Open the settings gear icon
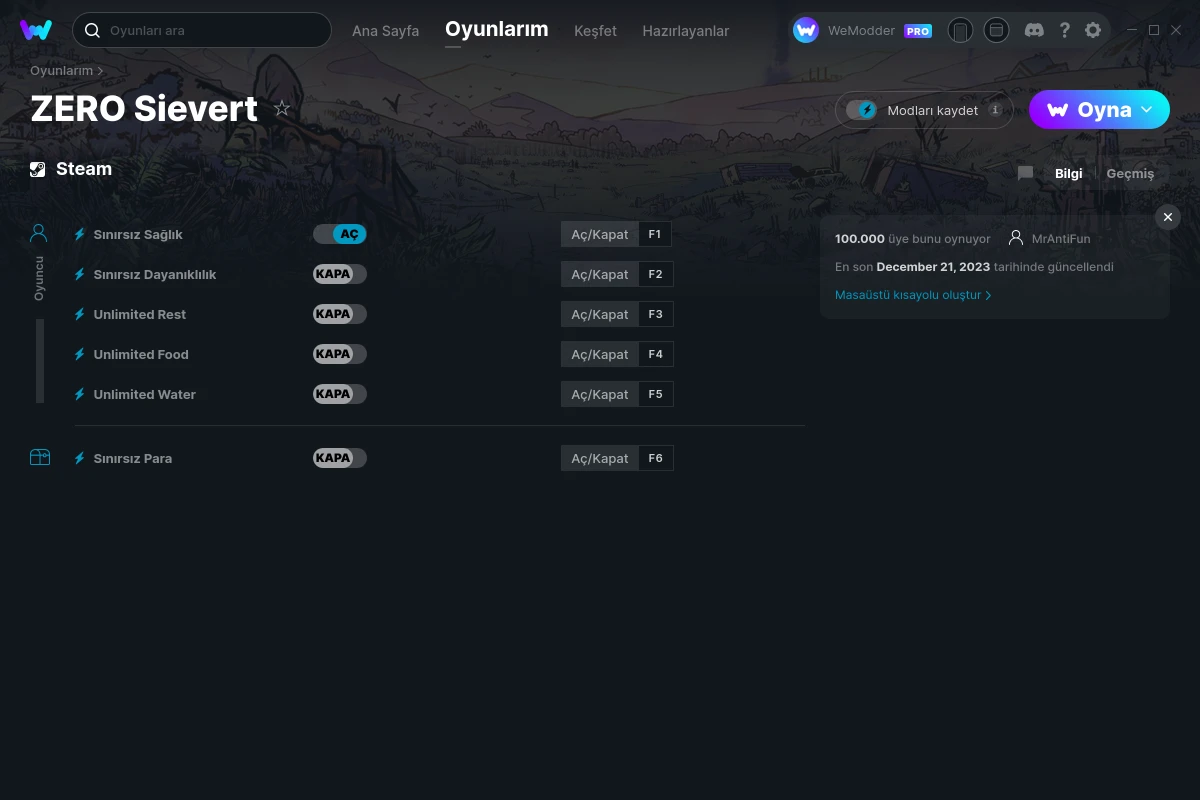Viewport: 1200px width, 800px height. pyautogui.click(x=1093, y=30)
